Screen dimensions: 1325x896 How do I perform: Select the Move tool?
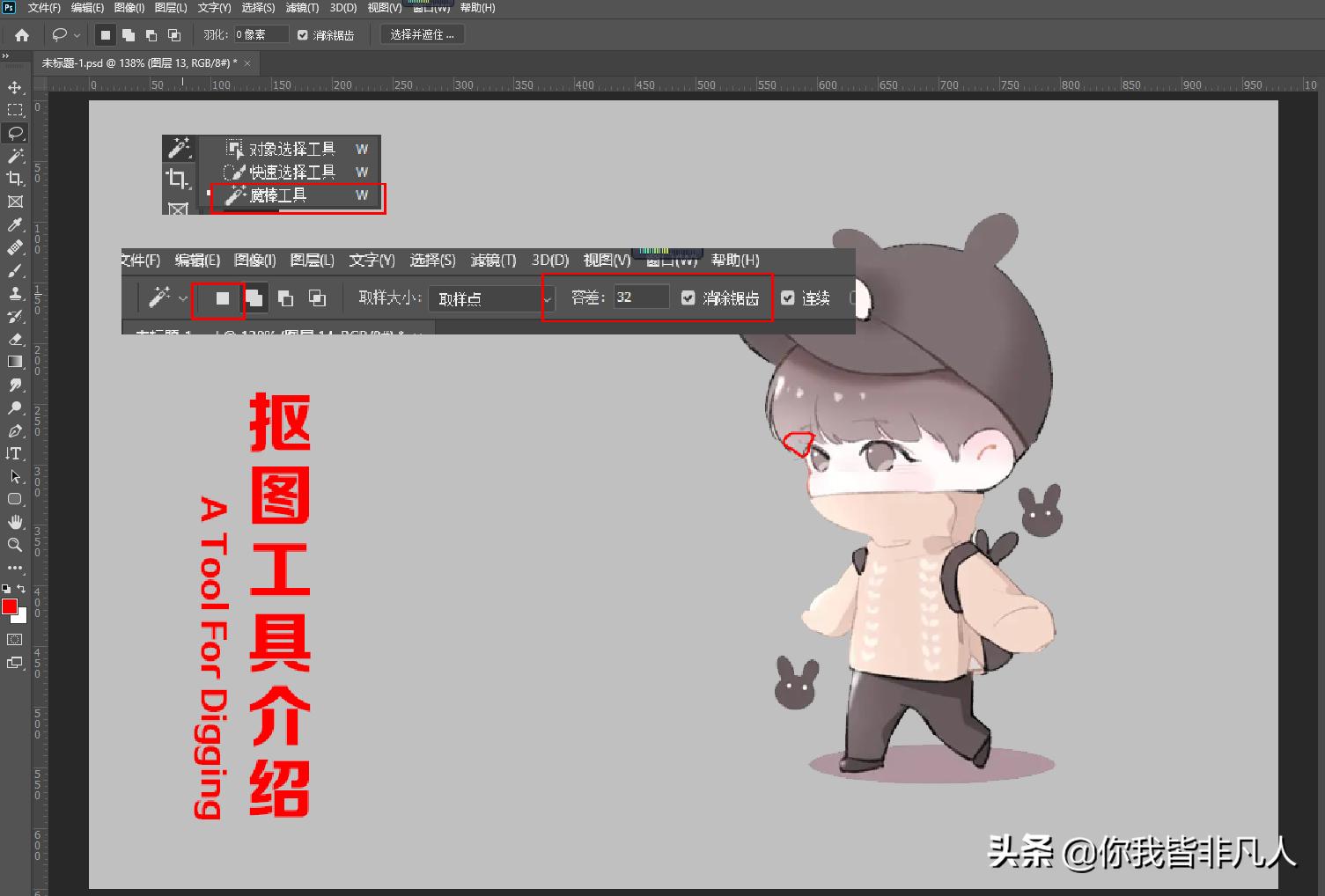(15, 87)
